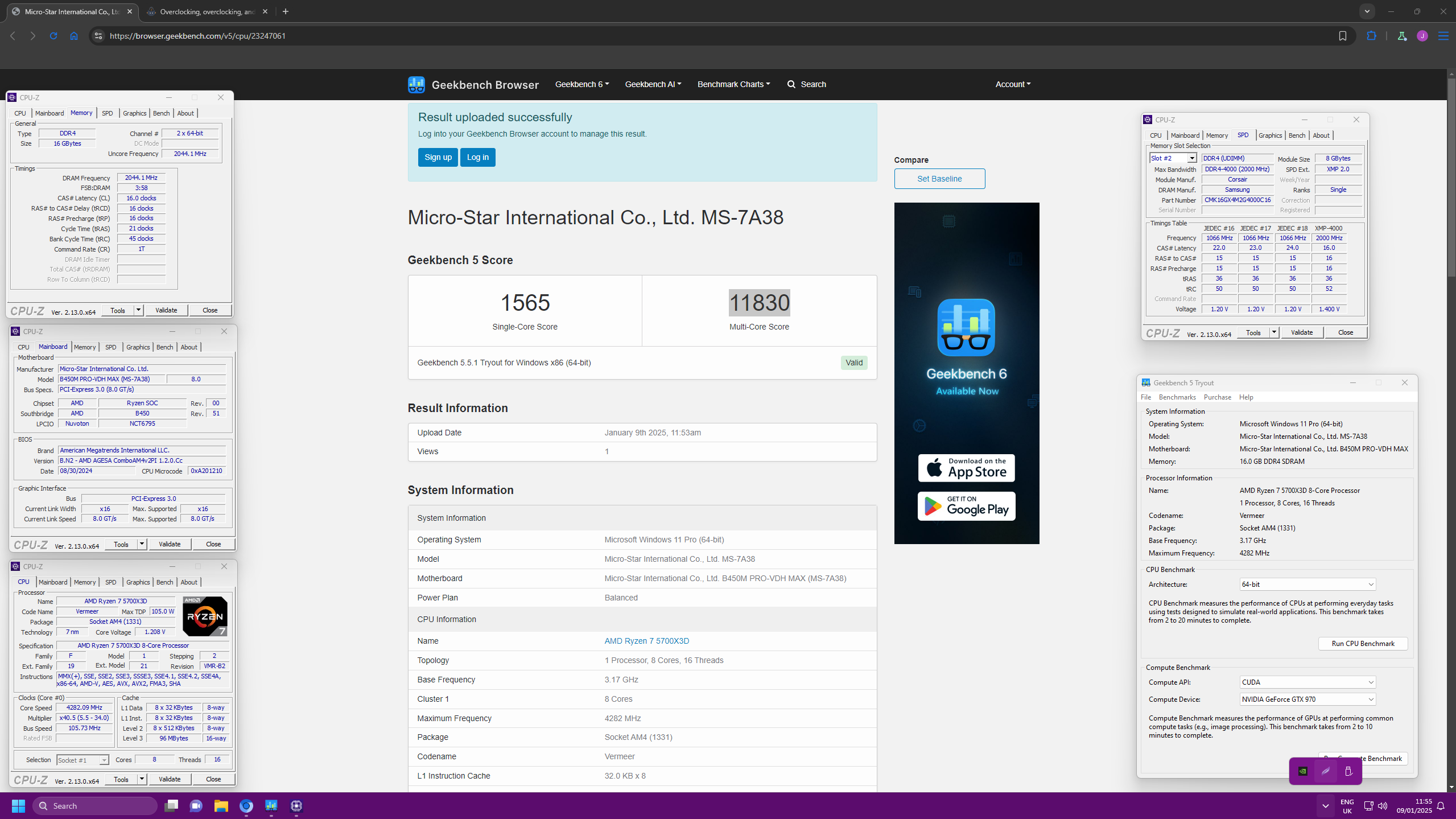Reload the Geekbench page
Viewport: 1456px width, 819px height.
tap(53, 36)
